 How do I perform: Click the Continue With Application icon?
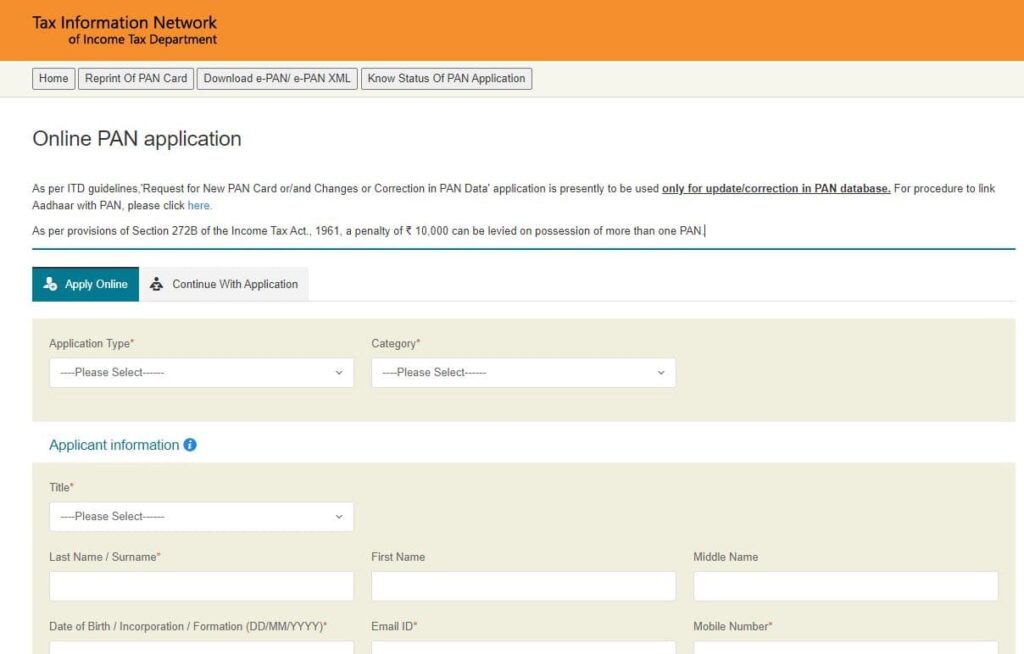(x=156, y=284)
